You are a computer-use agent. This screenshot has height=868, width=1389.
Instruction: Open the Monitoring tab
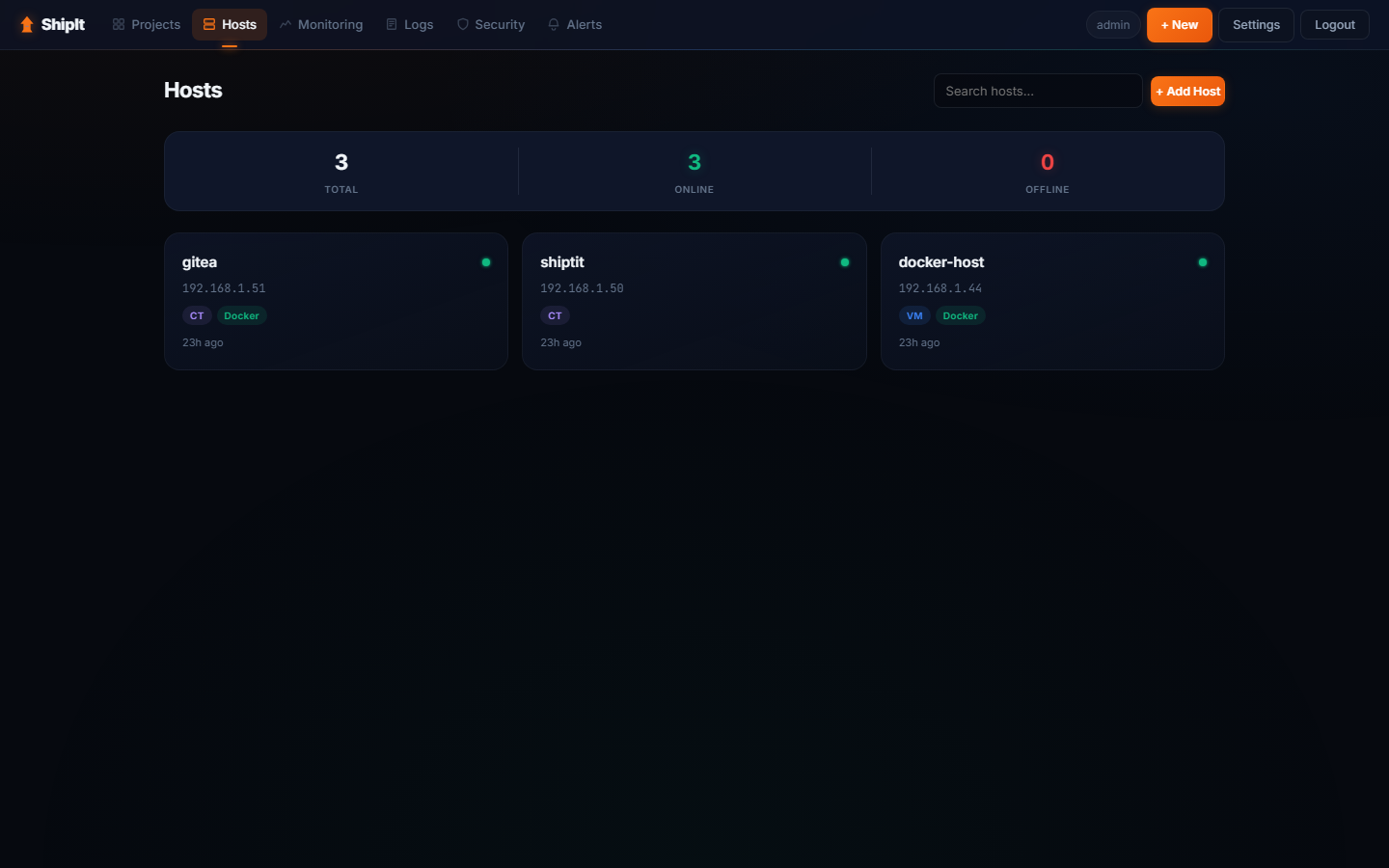(x=321, y=25)
